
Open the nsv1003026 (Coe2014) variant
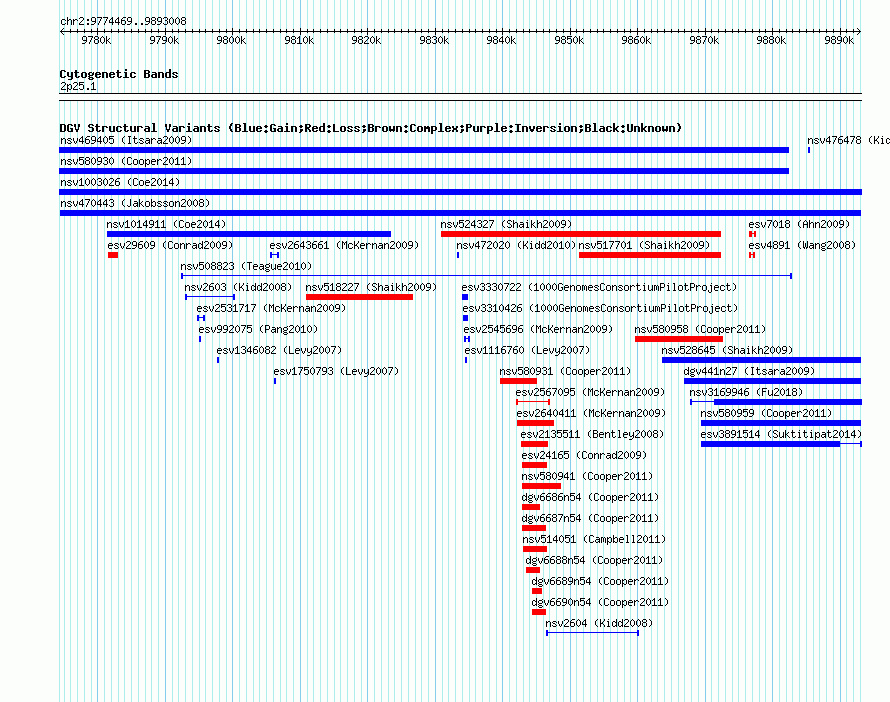120,182
